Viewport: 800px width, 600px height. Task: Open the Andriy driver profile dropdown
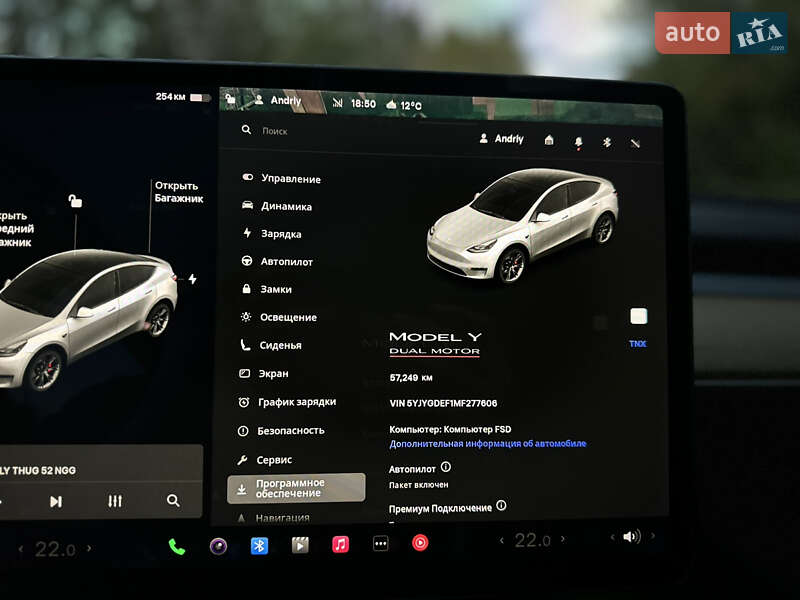click(x=501, y=139)
